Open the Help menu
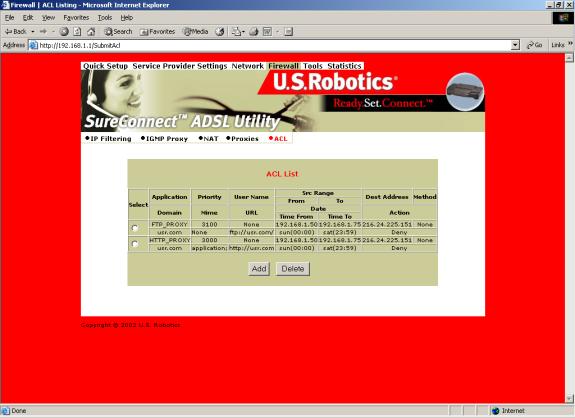 click(127, 18)
